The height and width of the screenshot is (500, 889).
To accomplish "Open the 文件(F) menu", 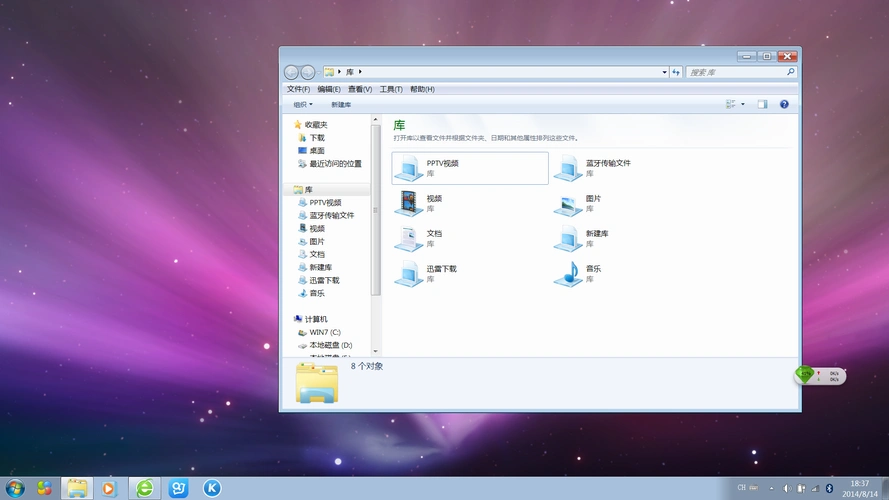I will pos(298,89).
